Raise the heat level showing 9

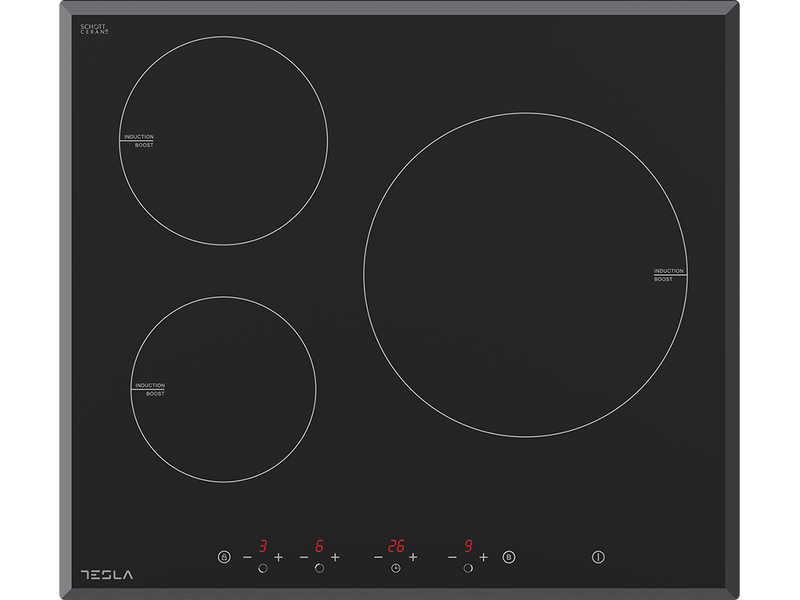tap(483, 556)
